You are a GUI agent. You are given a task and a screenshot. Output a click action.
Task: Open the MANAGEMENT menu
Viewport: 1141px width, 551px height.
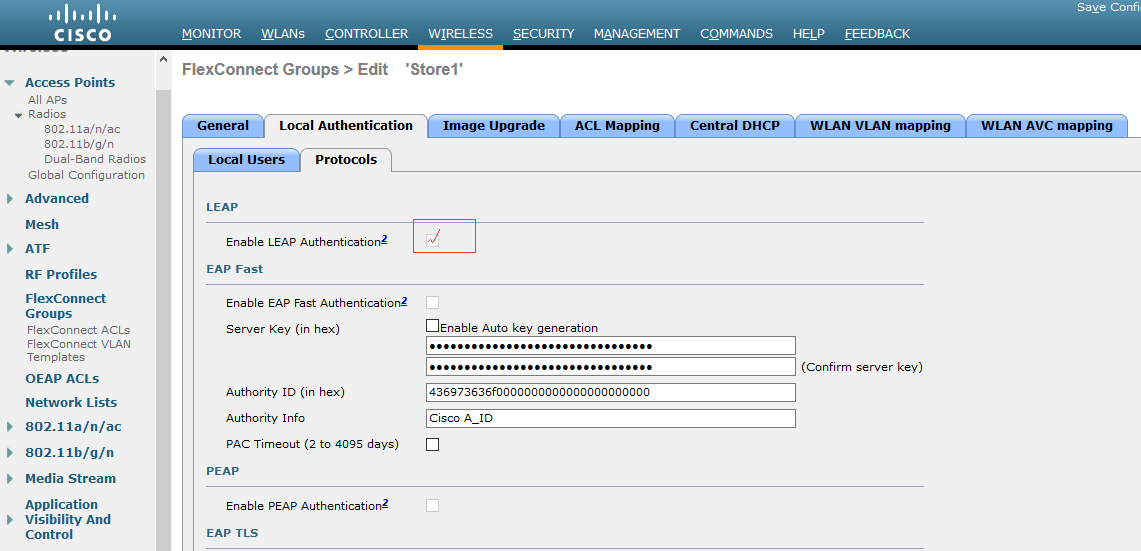(x=637, y=33)
